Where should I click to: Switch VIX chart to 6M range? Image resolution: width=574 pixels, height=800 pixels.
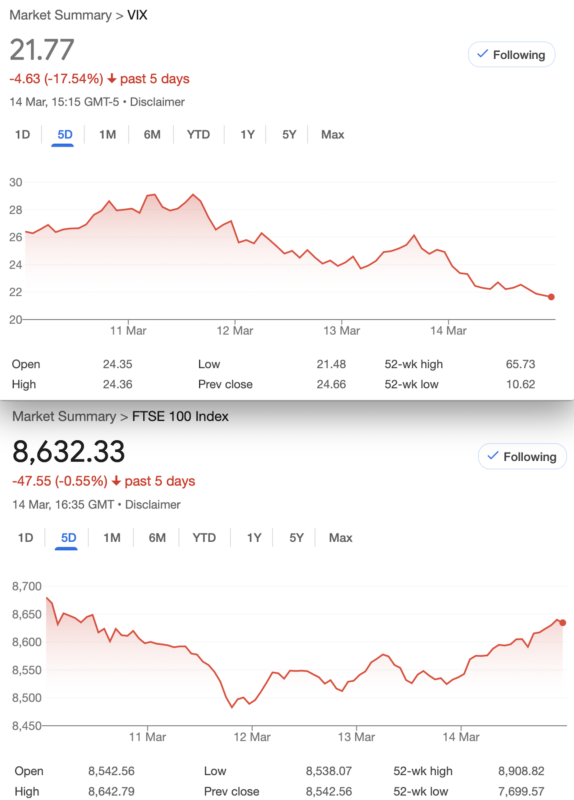point(152,135)
